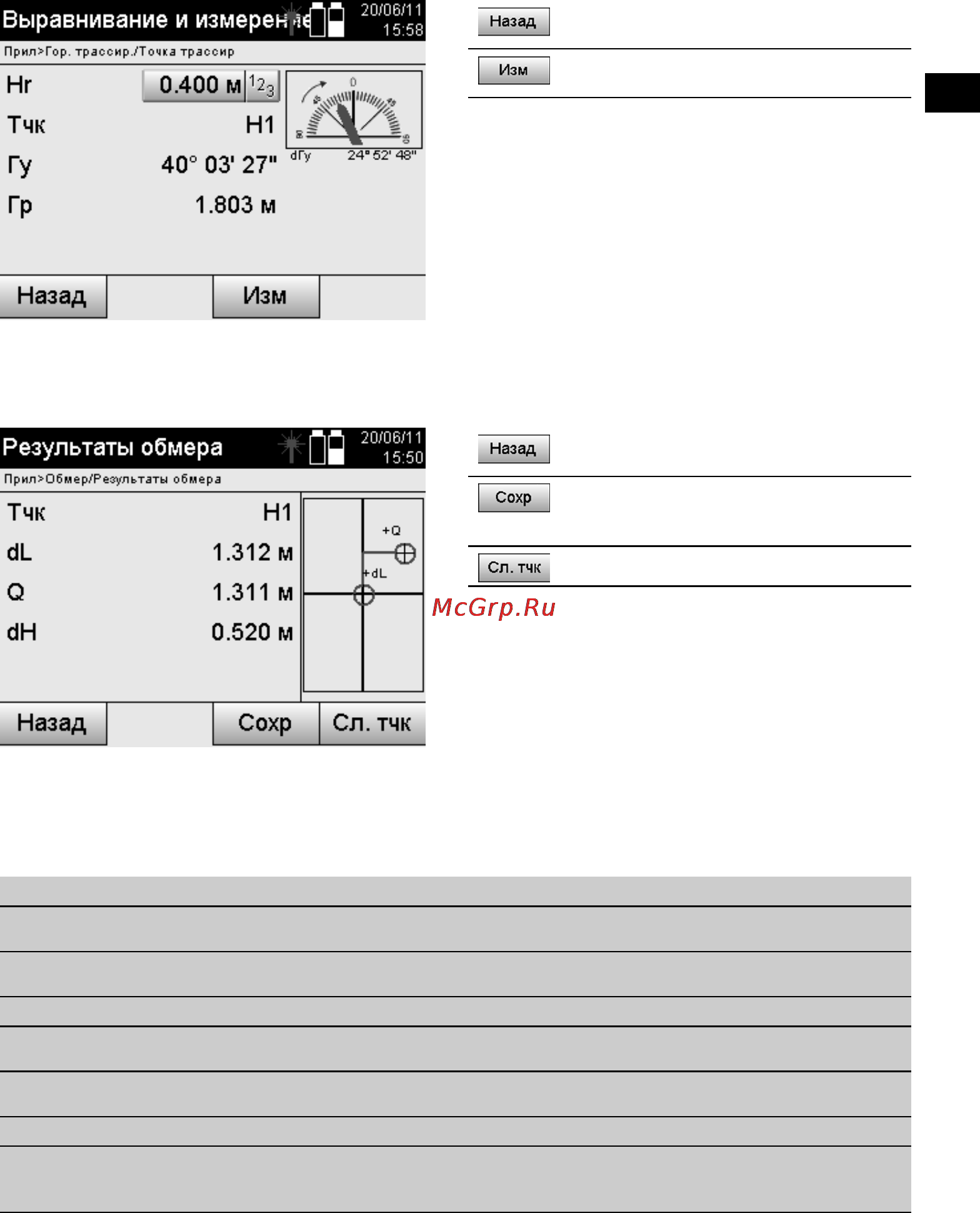Click battery icons in top screen header
This screenshot has height=1213, width=980.
tap(327, 20)
